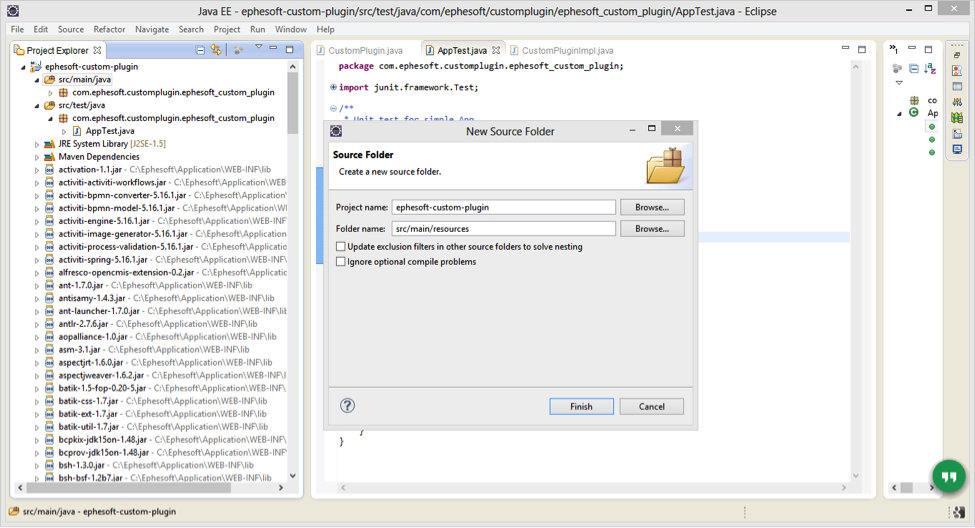Close the AppTest.java editor tab X
This screenshot has width=975, height=528.
pyautogui.click(x=496, y=50)
